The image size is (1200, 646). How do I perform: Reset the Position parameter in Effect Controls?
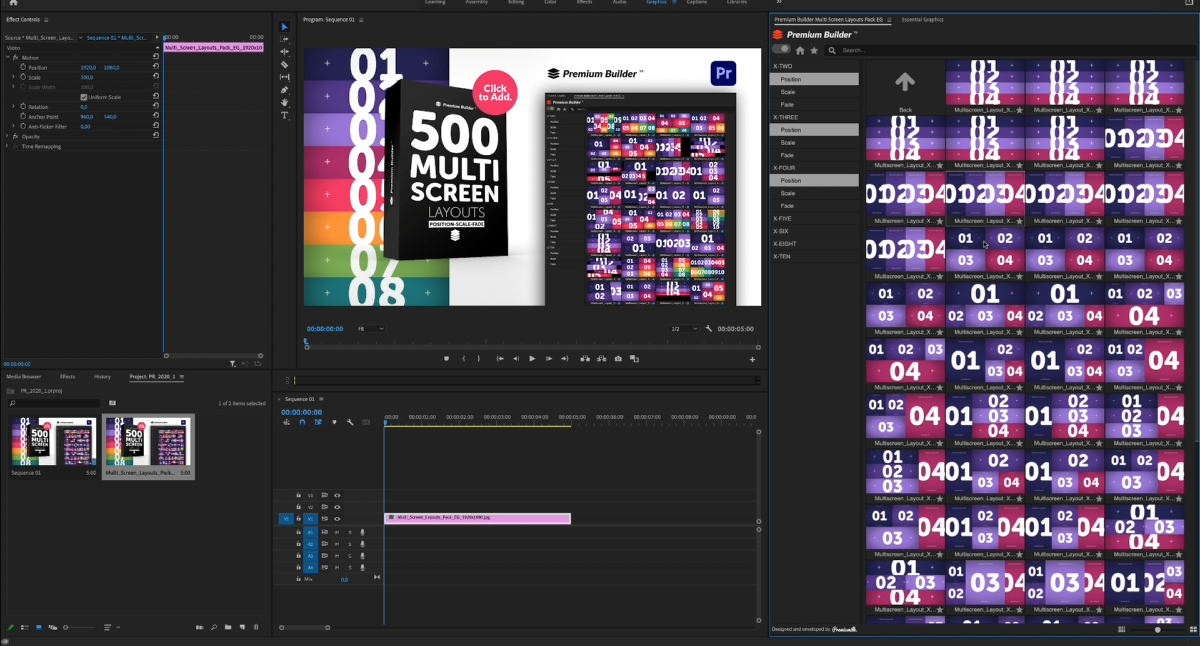click(x=156, y=68)
